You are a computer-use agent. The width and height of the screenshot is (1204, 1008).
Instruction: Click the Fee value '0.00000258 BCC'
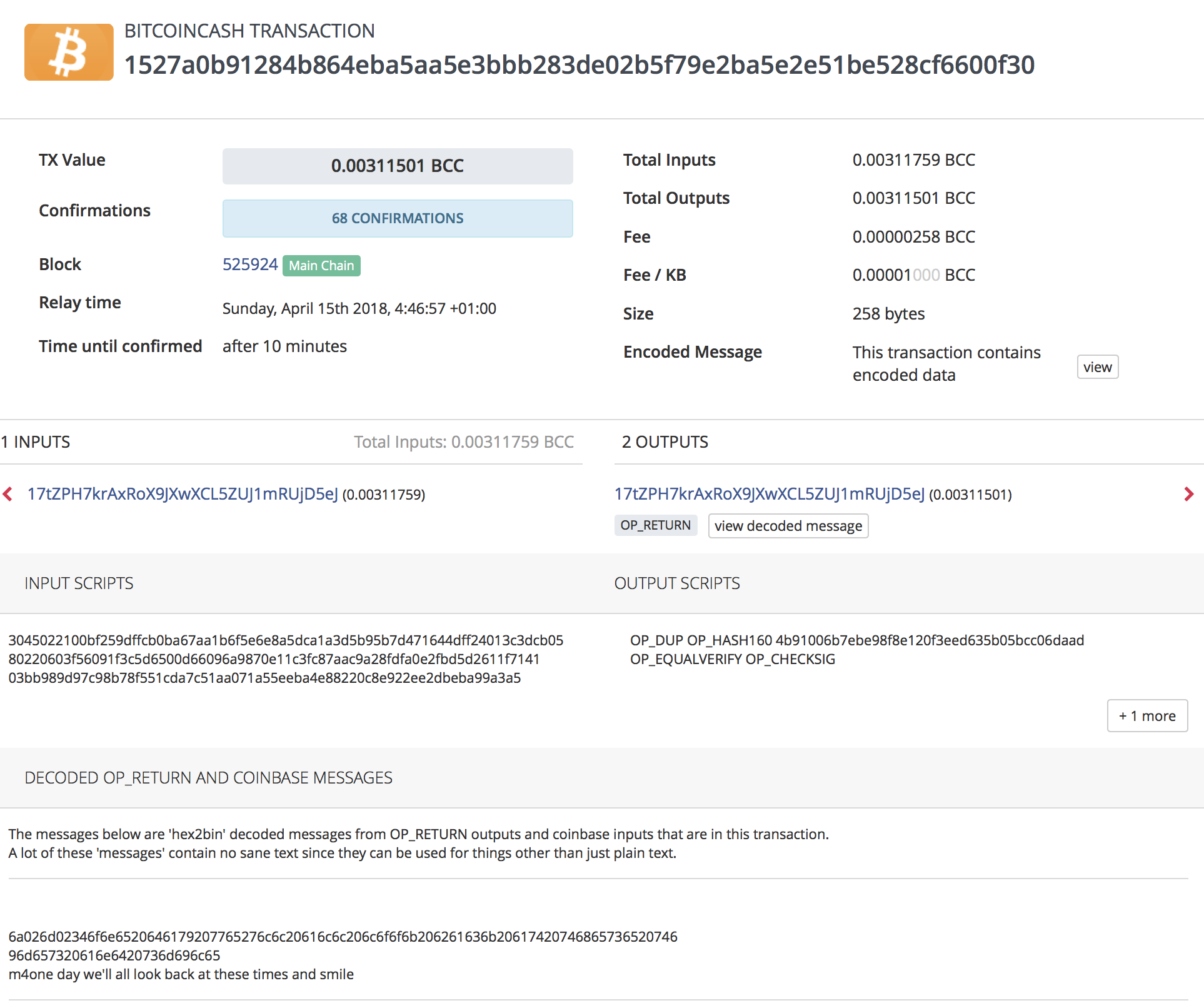(913, 237)
